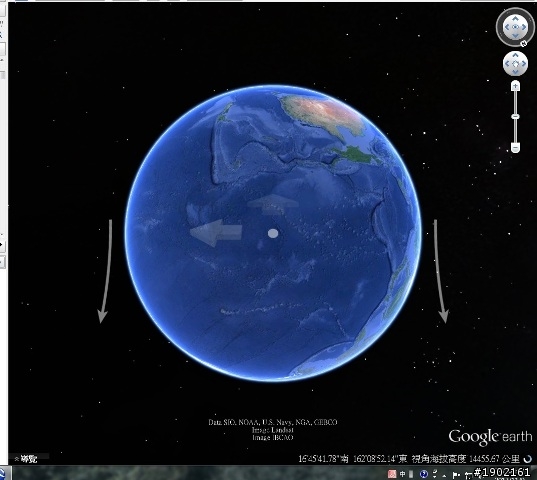
Task: Click the N north marker on the compass ring
Action: 523,43
